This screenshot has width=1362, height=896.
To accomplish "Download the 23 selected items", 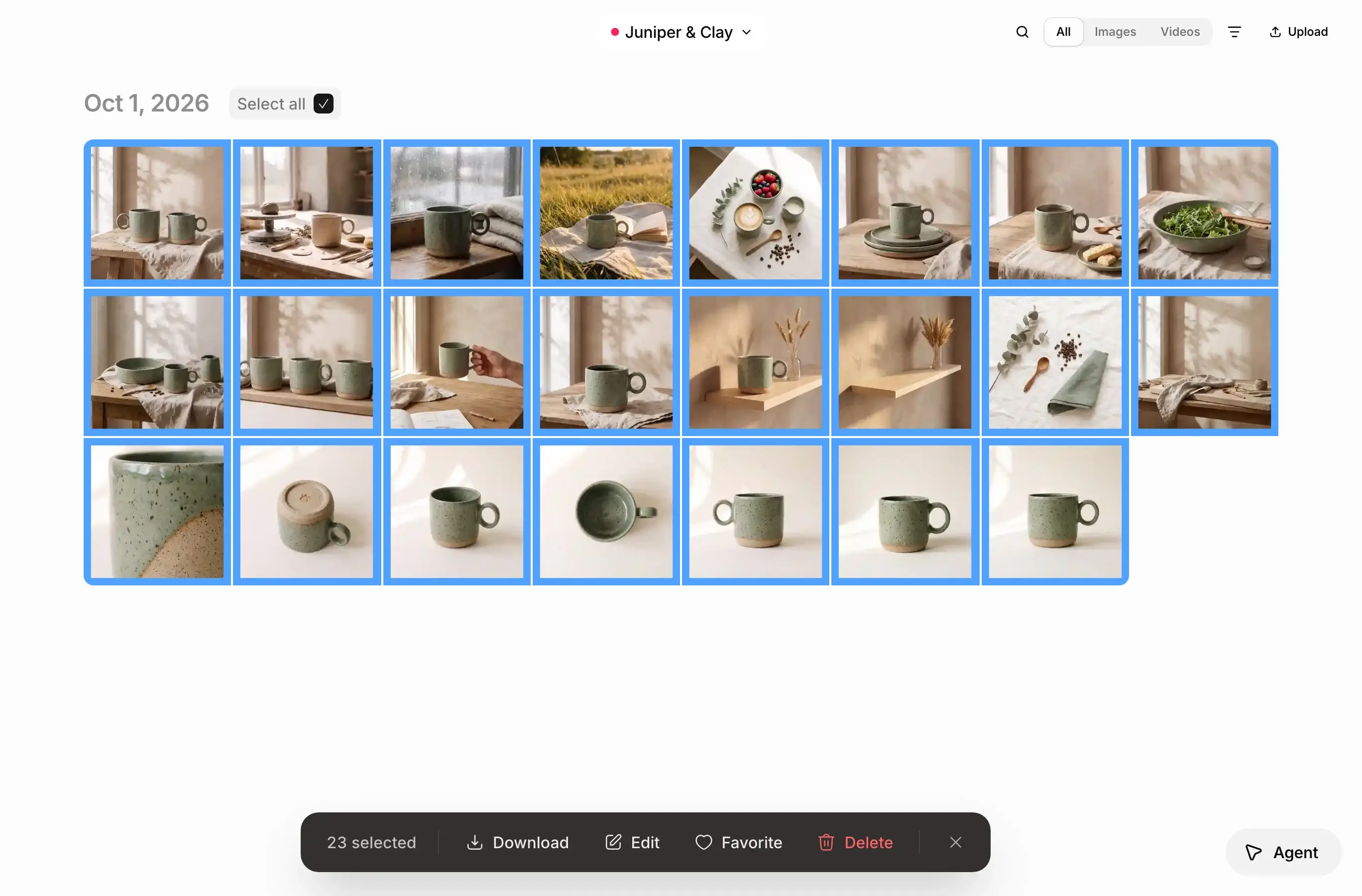I will [517, 842].
